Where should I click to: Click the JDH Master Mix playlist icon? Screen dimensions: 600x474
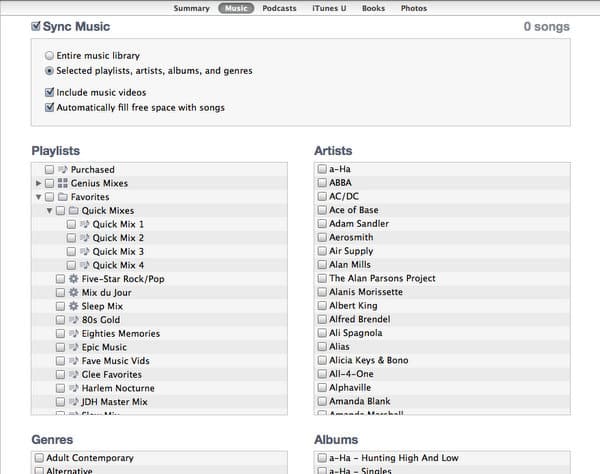(x=73, y=402)
